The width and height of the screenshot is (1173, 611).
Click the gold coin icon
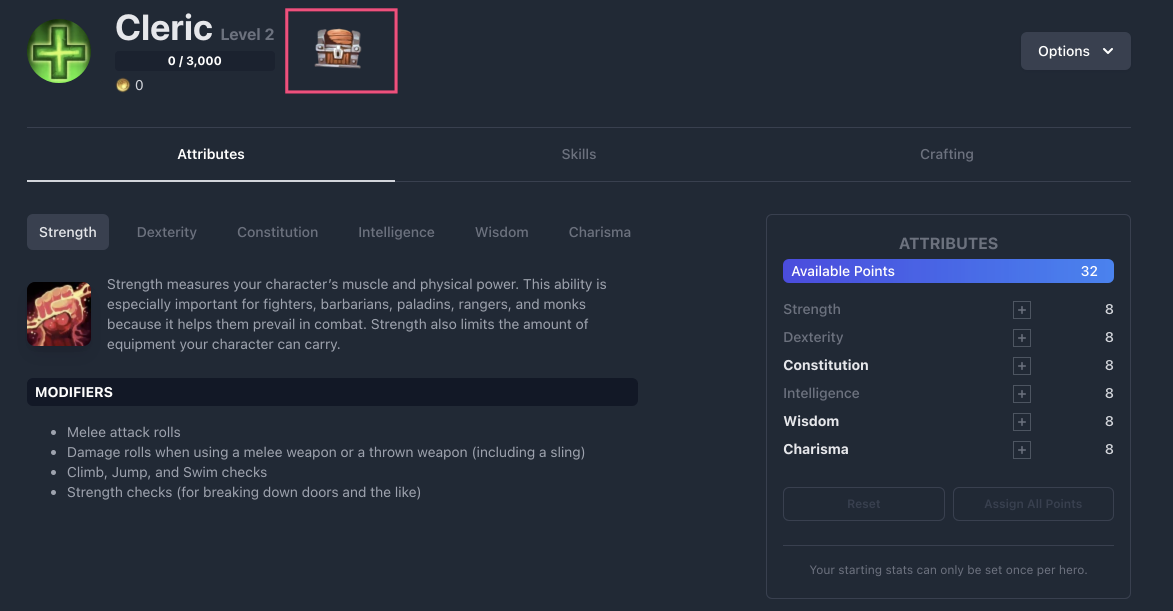pos(123,85)
